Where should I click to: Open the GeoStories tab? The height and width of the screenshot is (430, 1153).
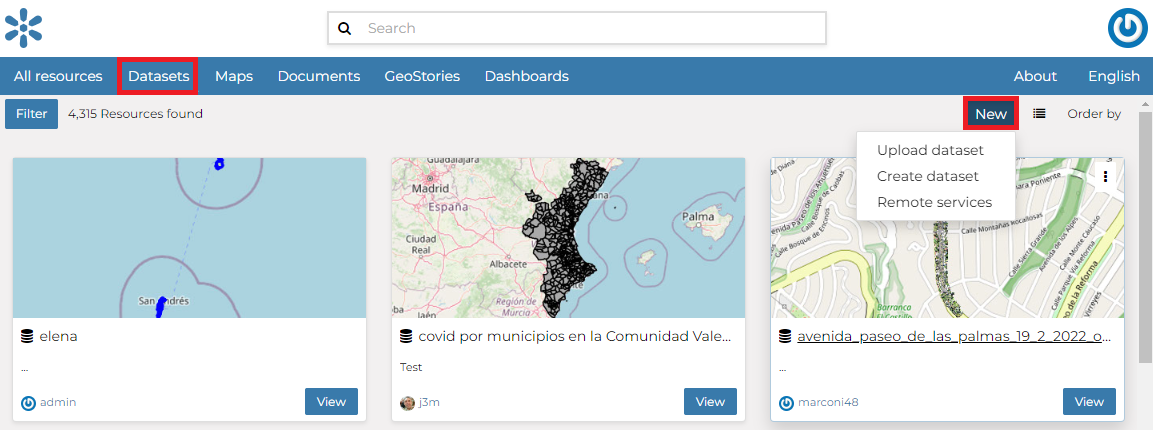422,76
